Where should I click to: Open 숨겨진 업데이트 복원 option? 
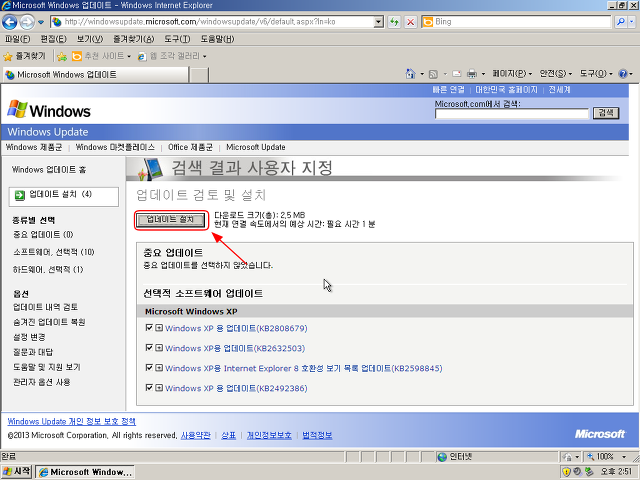click(49, 322)
